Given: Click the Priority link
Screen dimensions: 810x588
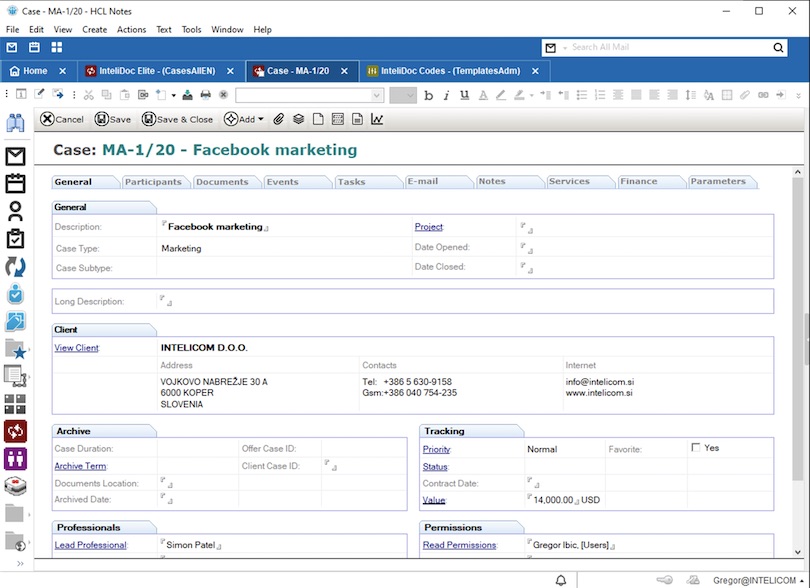Looking at the screenshot, I should point(436,449).
